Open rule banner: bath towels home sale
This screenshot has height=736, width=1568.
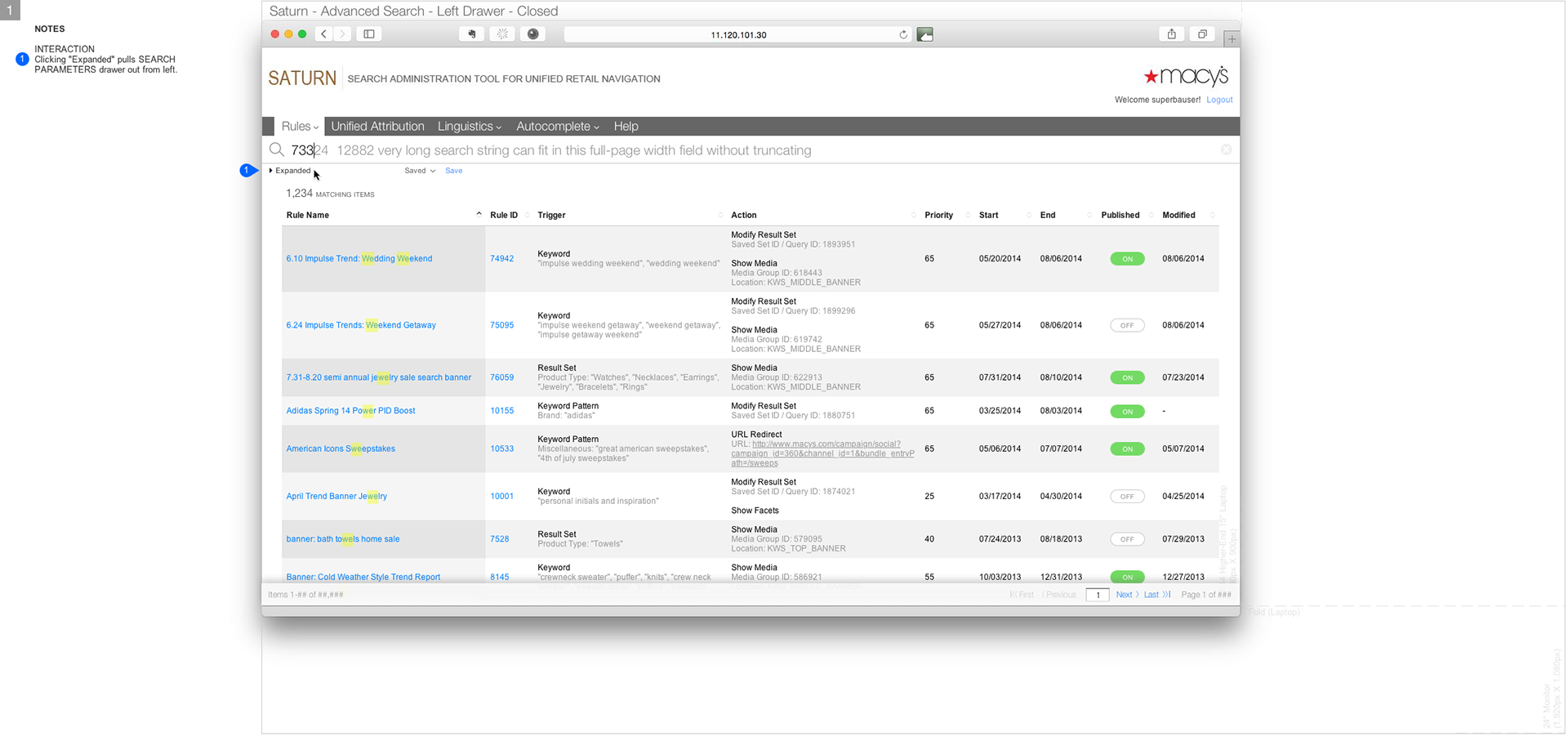(343, 539)
